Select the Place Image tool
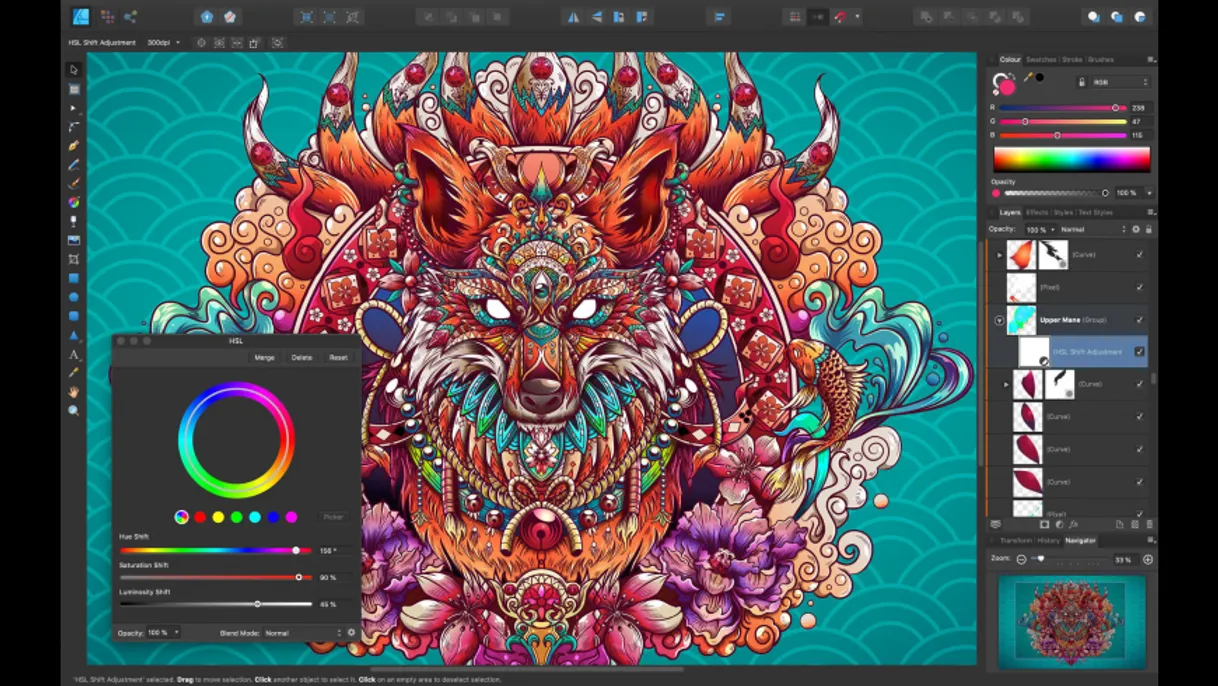Image resolution: width=1218 pixels, height=686 pixels. [x=74, y=241]
